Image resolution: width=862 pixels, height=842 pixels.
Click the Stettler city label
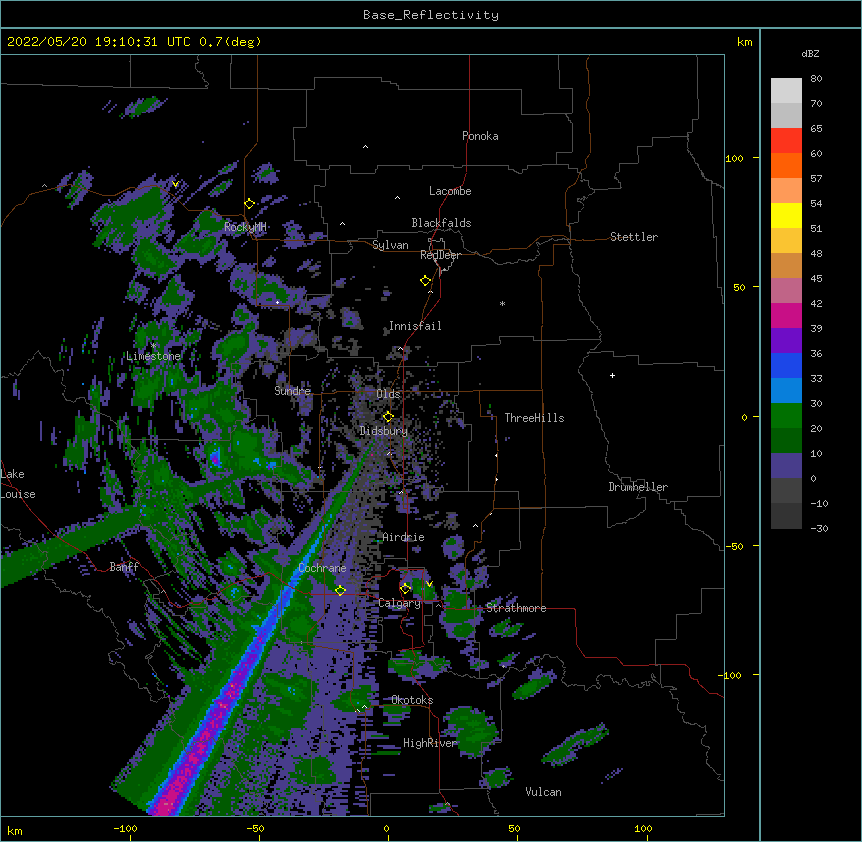pyautogui.click(x=634, y=237)
